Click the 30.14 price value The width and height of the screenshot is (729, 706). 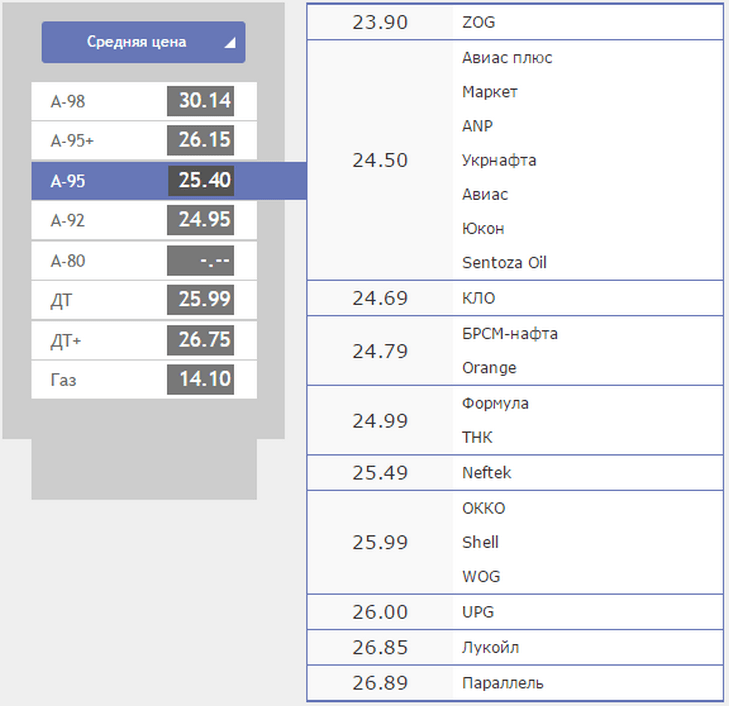pos(200,101)
